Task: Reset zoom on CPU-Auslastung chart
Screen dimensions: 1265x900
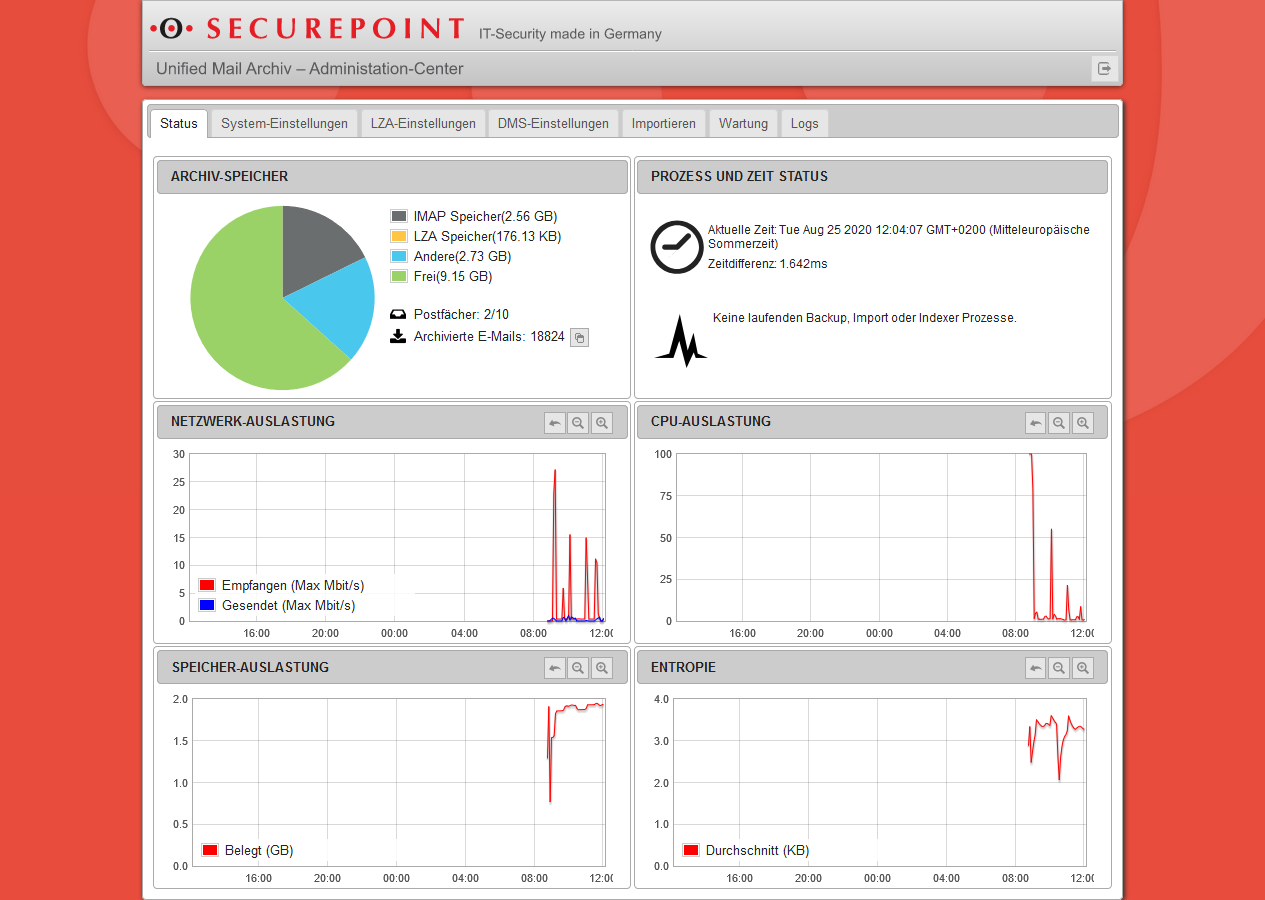Action: (x=1036, y=423)
